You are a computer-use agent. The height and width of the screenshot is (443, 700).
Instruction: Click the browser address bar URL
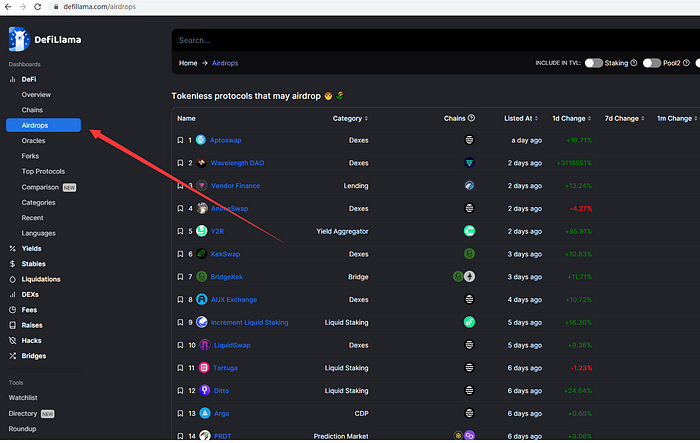point(100,7)
